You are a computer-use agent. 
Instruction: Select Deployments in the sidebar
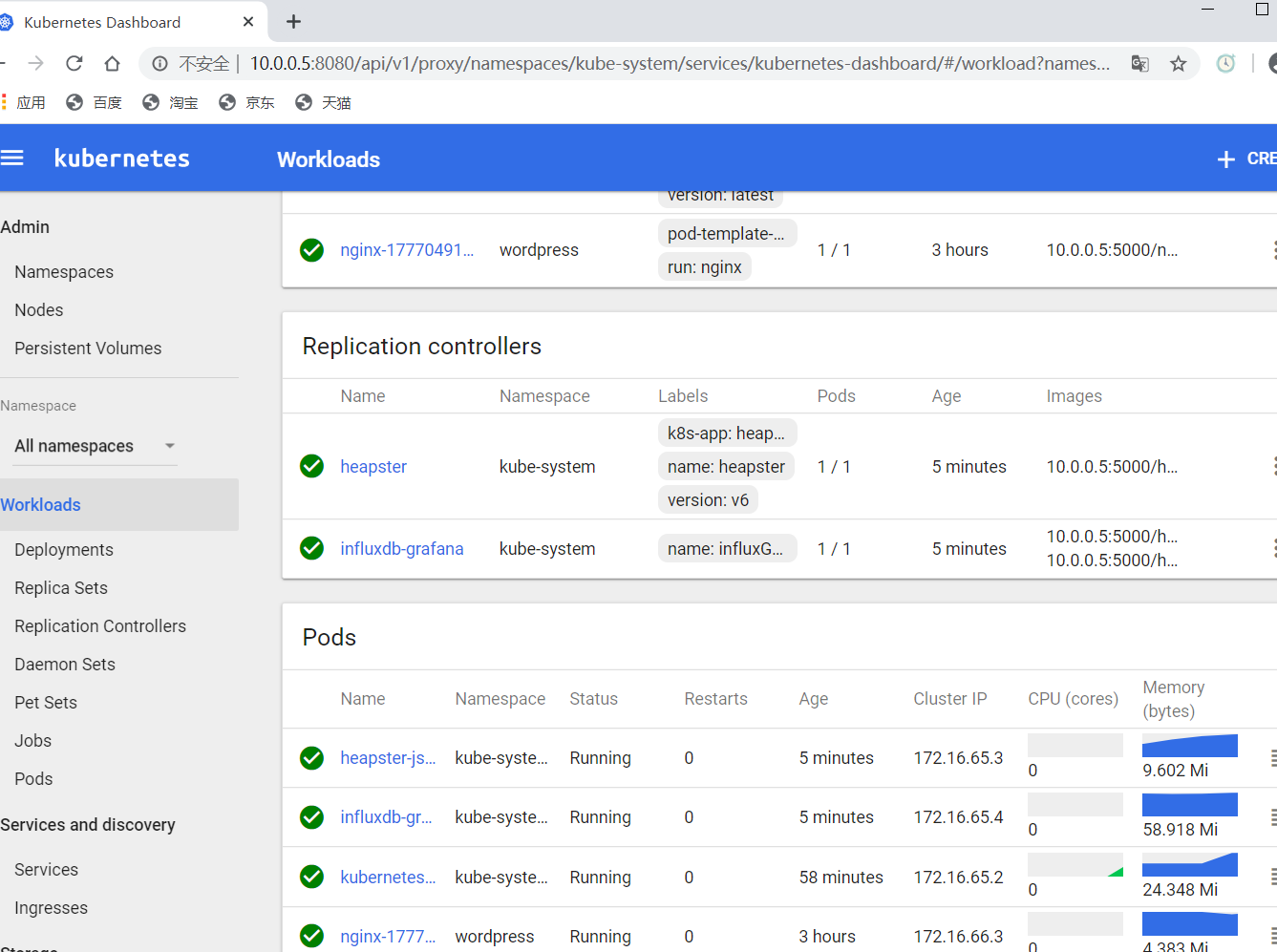[64, 550]
